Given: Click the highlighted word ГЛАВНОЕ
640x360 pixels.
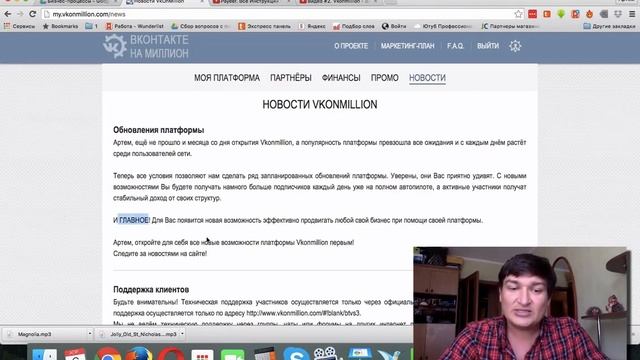Looking at the screenshot, I should 134,220.
